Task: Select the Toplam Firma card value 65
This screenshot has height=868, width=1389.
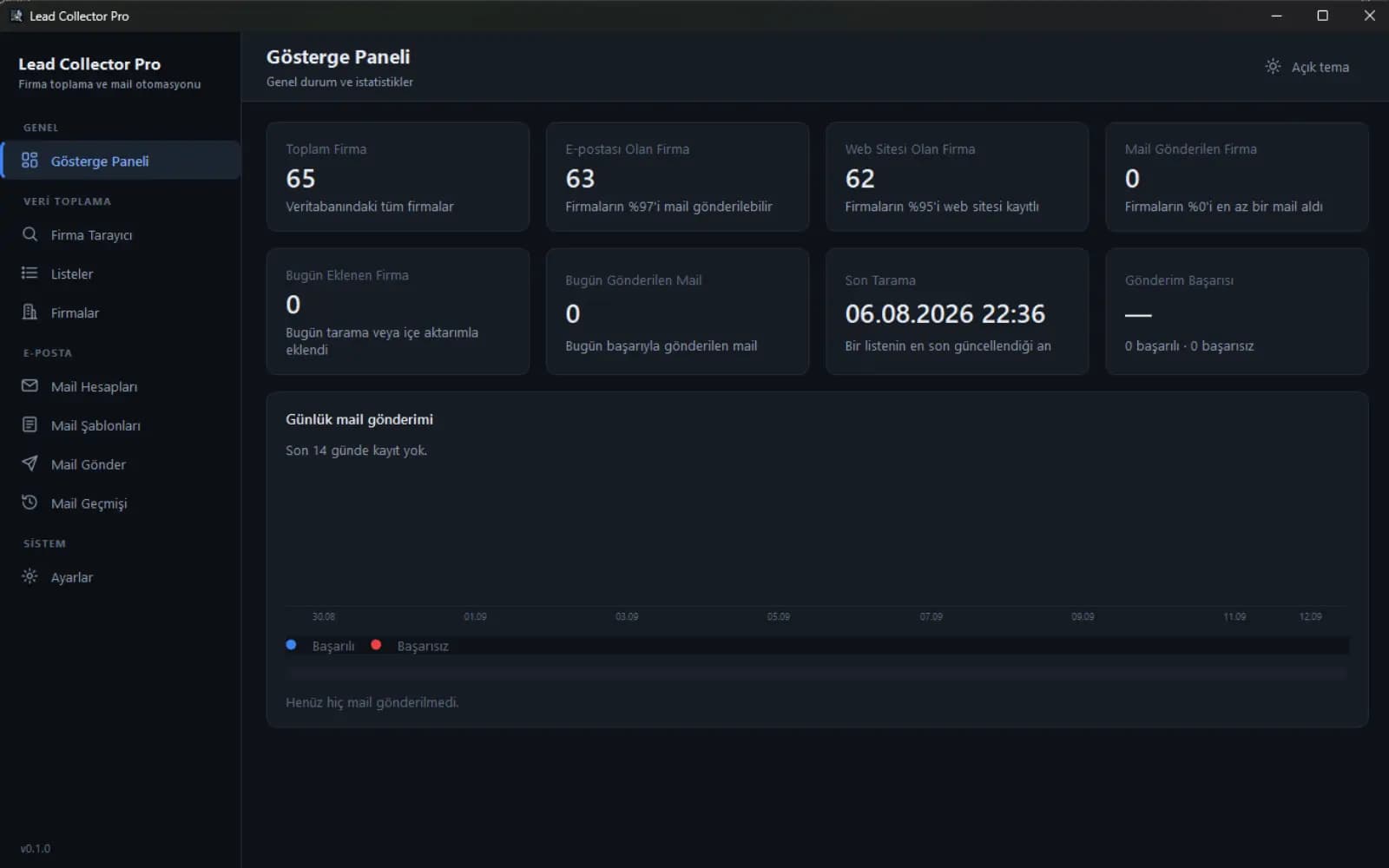Action: coord(300,179)
